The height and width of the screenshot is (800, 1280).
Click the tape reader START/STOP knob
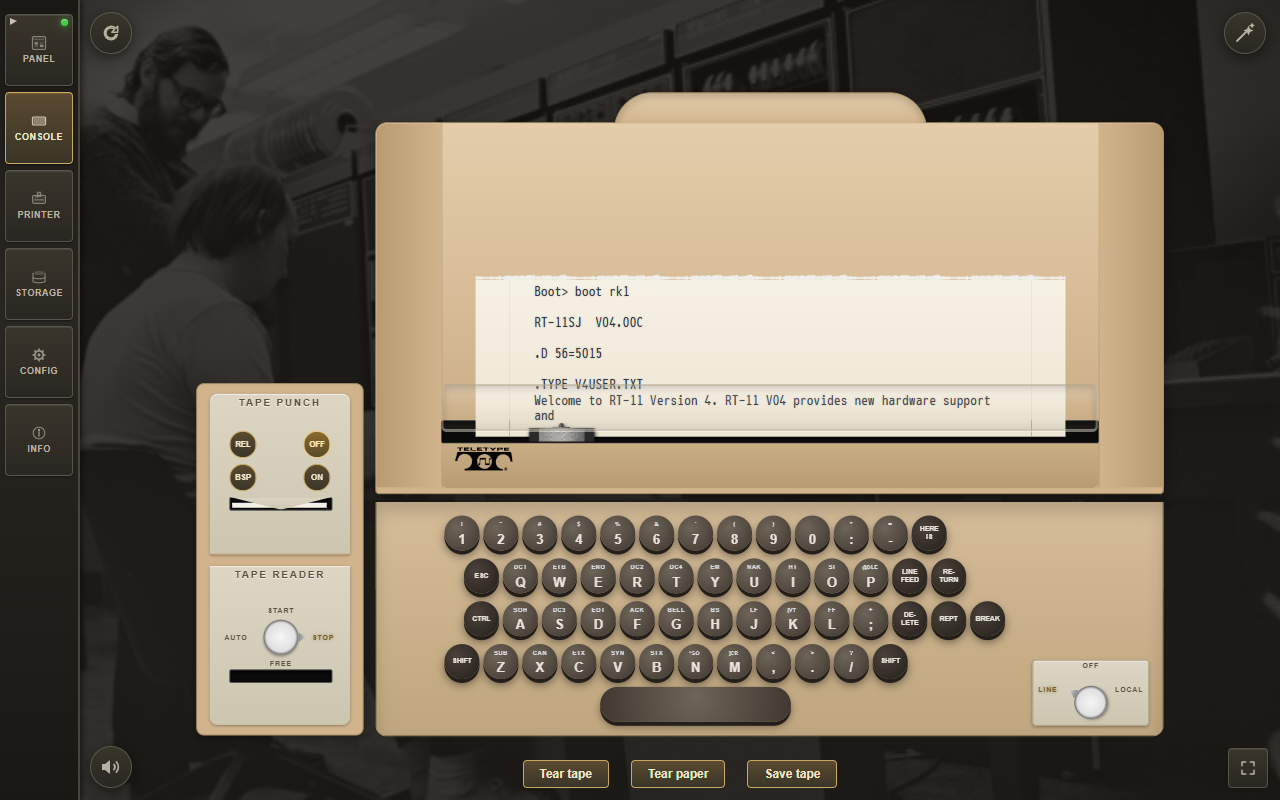coord(281,637)
